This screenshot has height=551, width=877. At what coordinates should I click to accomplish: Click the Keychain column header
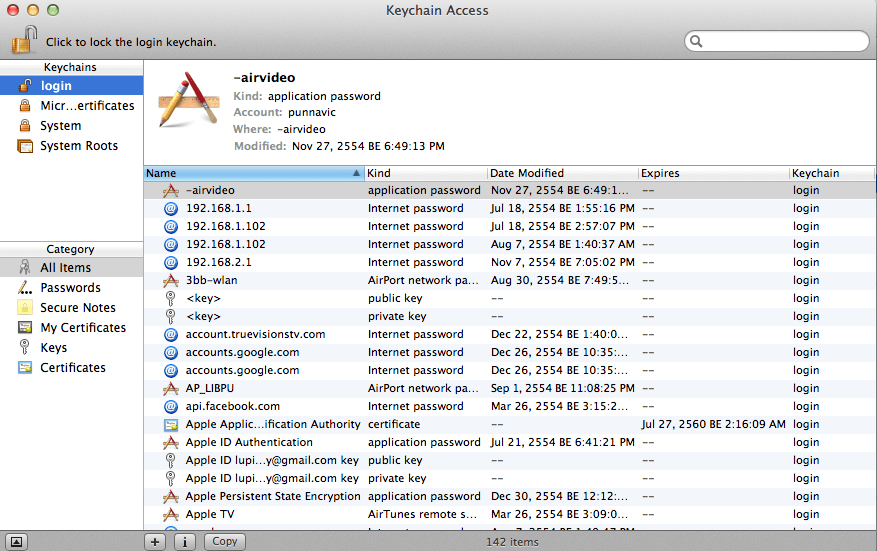click(x=830, y=173)
